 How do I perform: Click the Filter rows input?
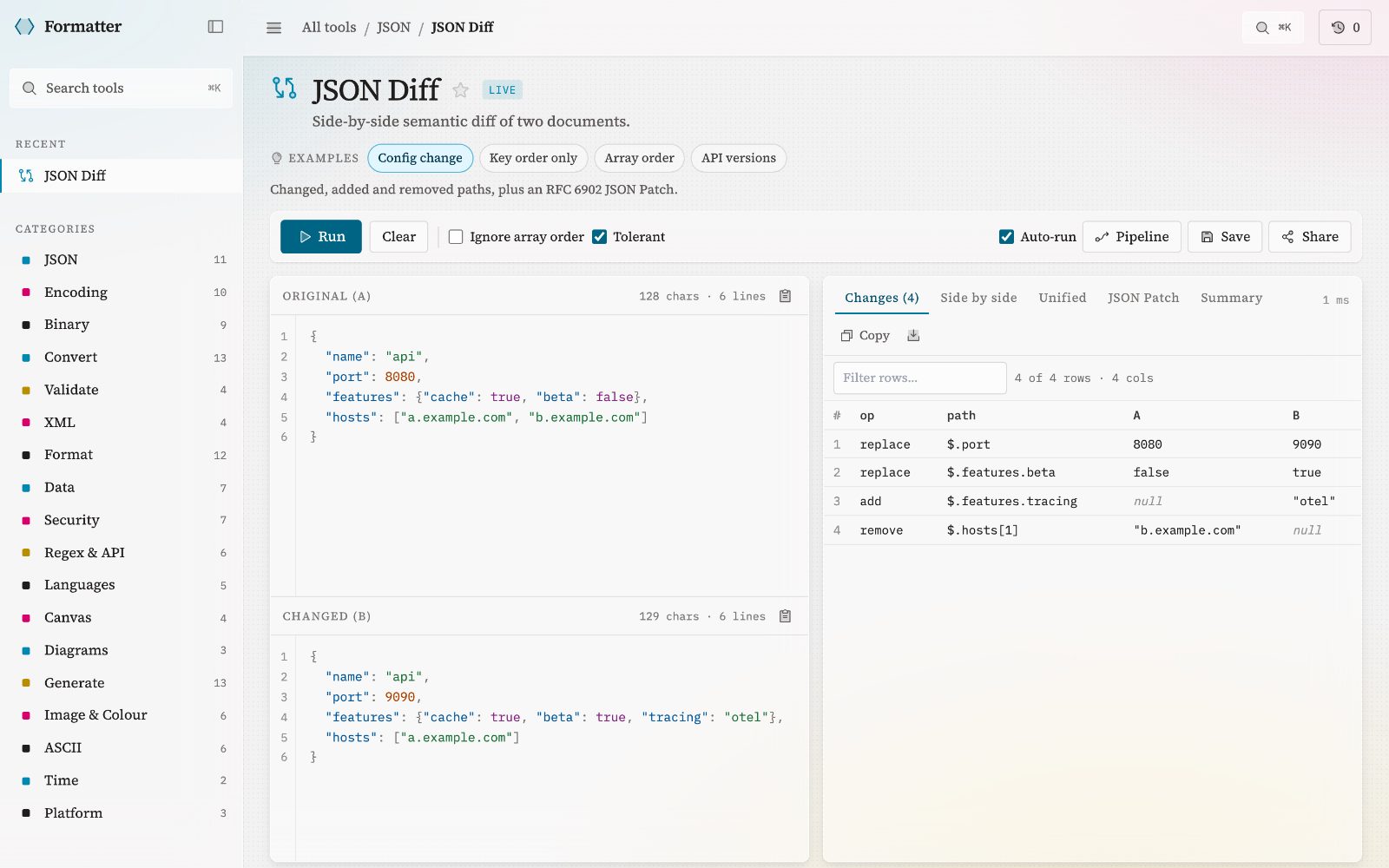(x=920, y=378)
